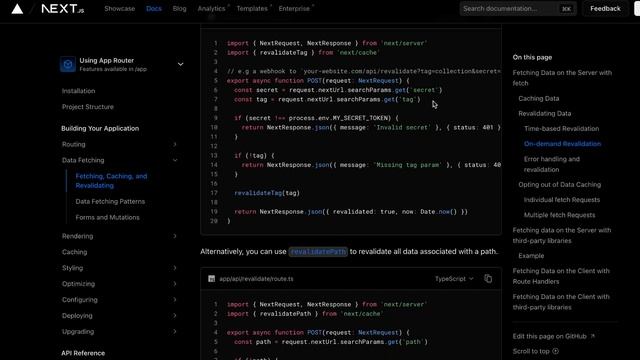The width and height of the screenshot is (640, 360).
Task: Click the App Router icon
Action: click(x=68, y=64)
